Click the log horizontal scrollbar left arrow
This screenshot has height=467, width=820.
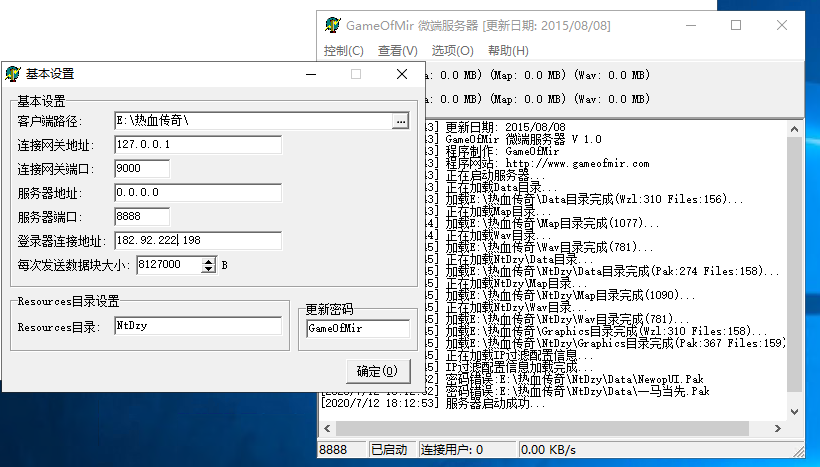coord(327,428)
